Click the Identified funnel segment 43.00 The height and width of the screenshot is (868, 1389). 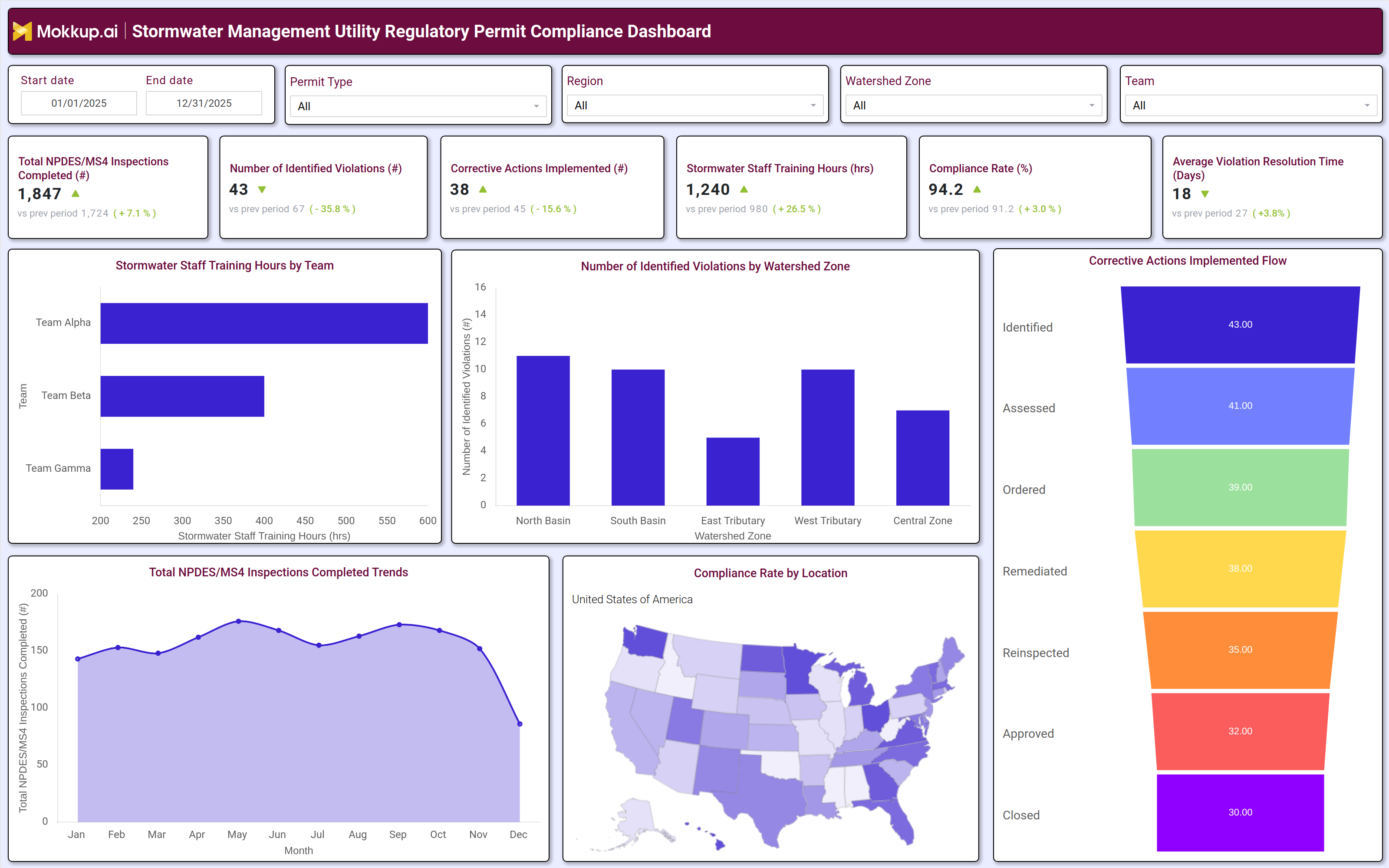coord(1241,325)
